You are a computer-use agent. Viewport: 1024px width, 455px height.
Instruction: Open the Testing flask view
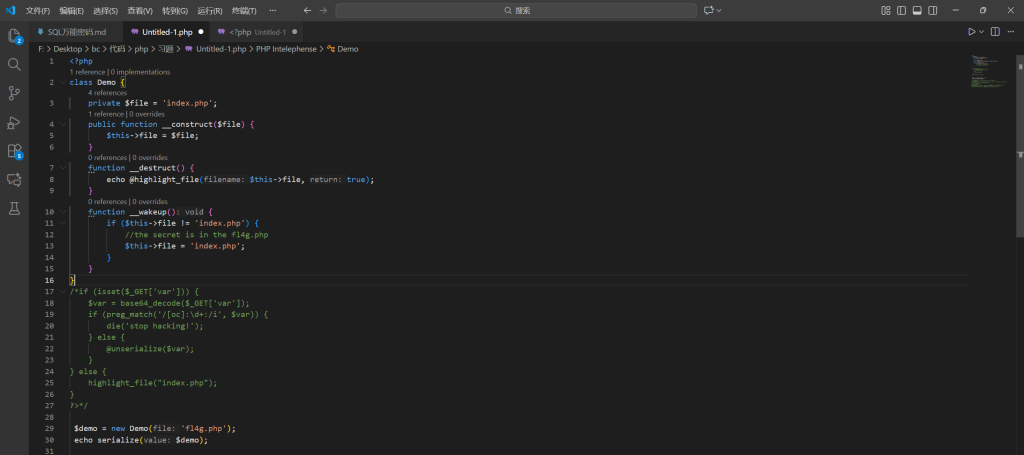pyautogui.click(x=14, y=209)
